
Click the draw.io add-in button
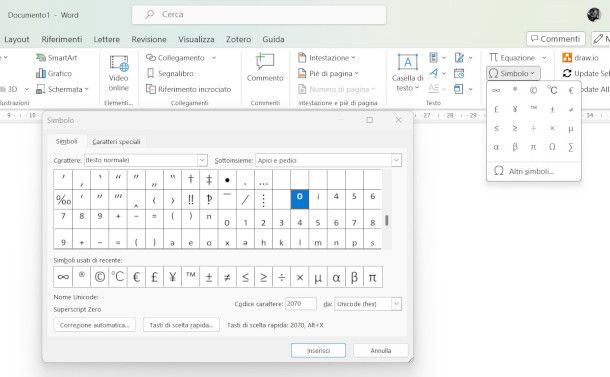(x=580, y=58)
